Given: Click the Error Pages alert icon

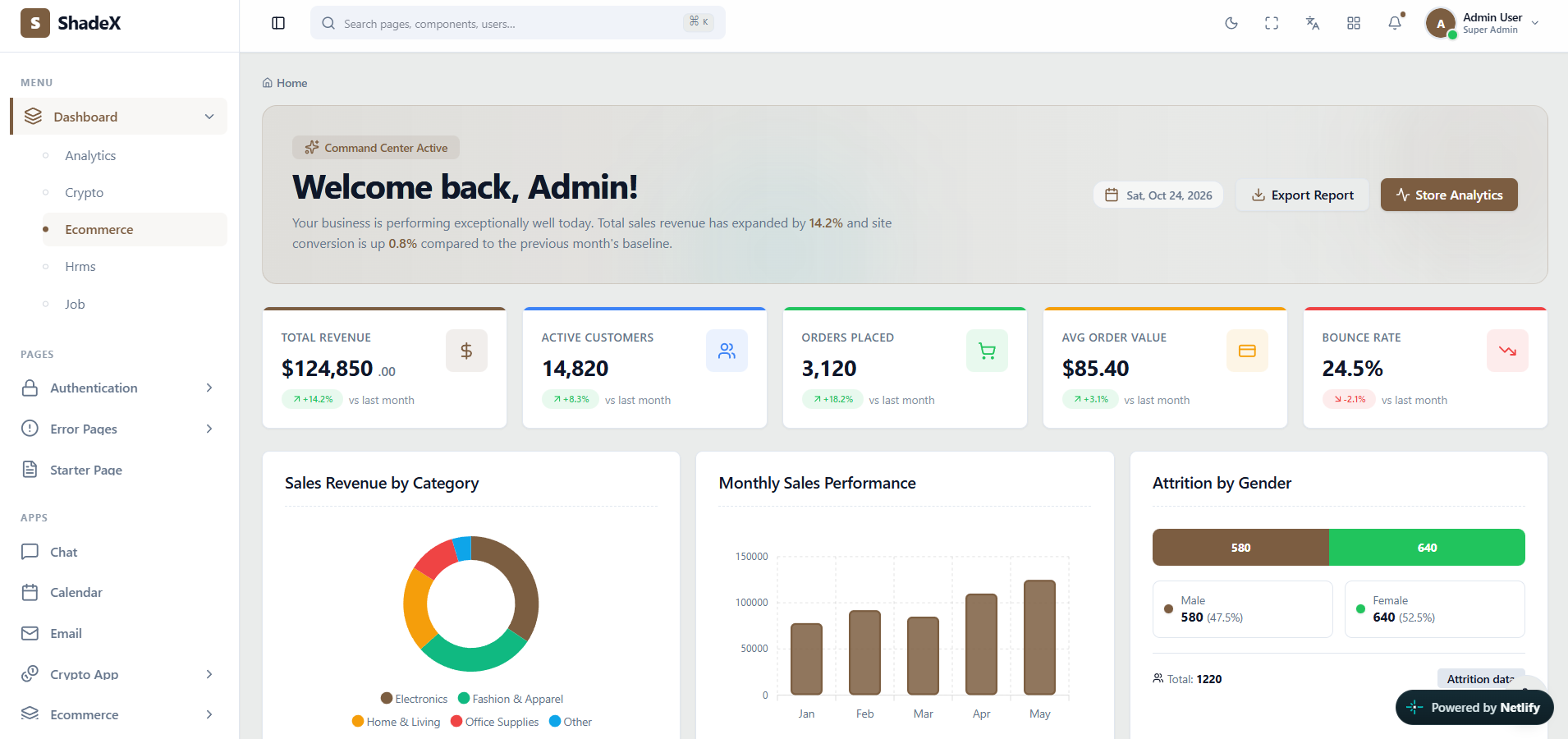Looking at the screenshot, I should tap(30, 428).
